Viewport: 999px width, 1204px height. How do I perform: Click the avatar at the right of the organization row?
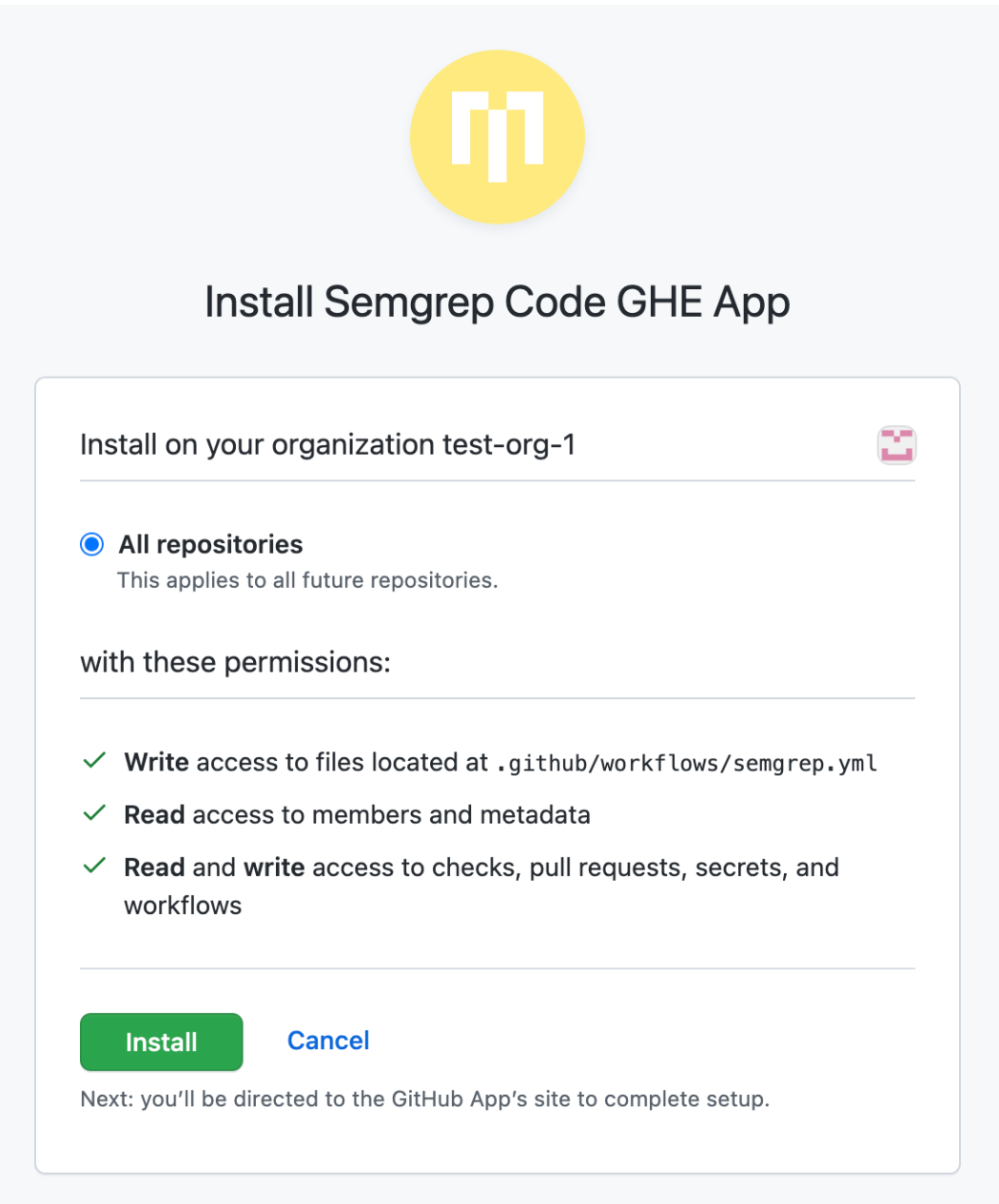[x=895, y=445]
